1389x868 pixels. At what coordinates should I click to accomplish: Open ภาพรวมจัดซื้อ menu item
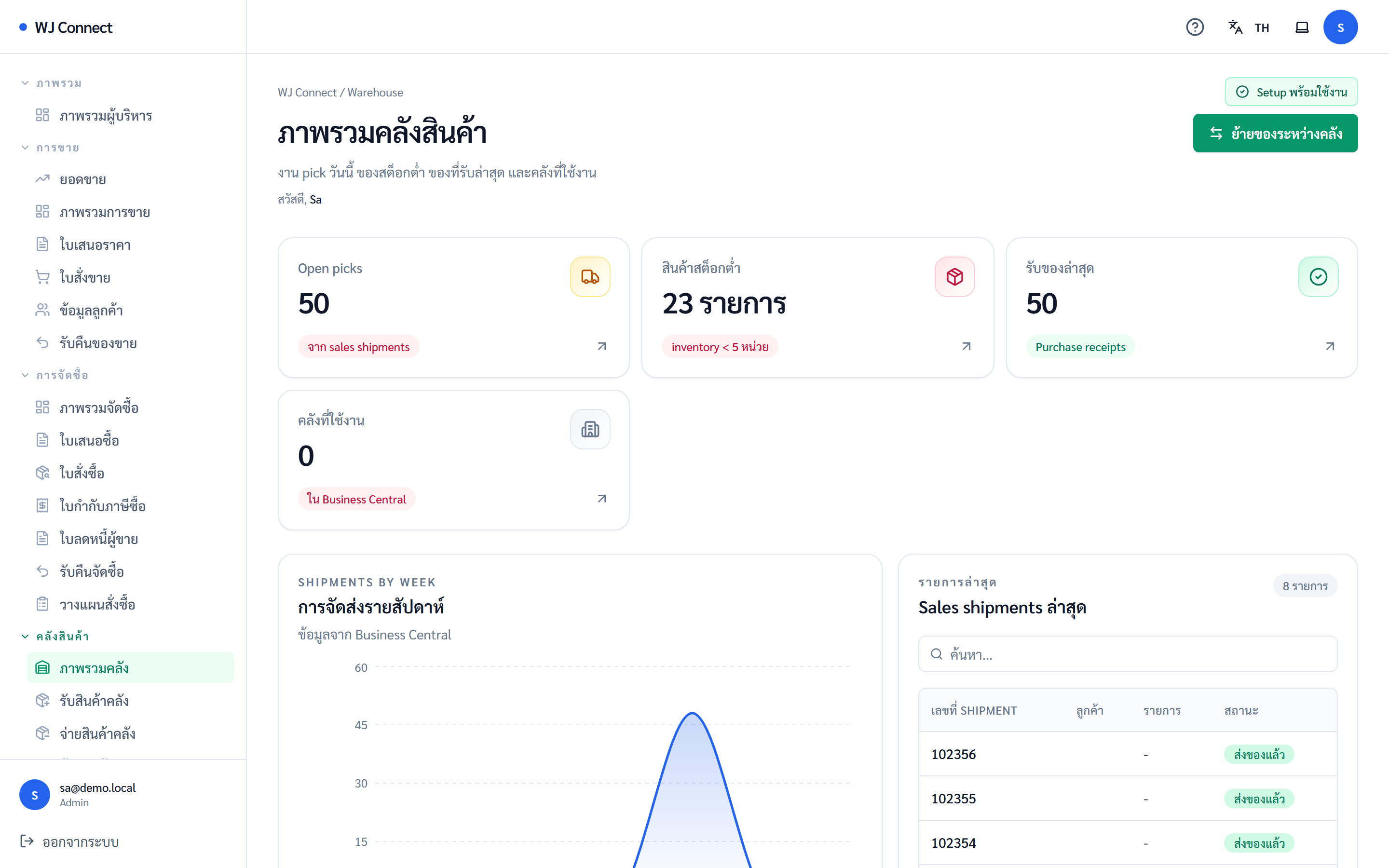click(x=130, y=407)
